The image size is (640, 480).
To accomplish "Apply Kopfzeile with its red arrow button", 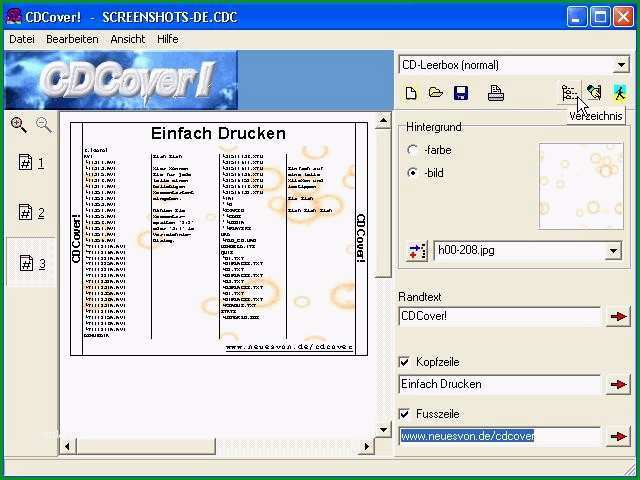I will [618, 384].
